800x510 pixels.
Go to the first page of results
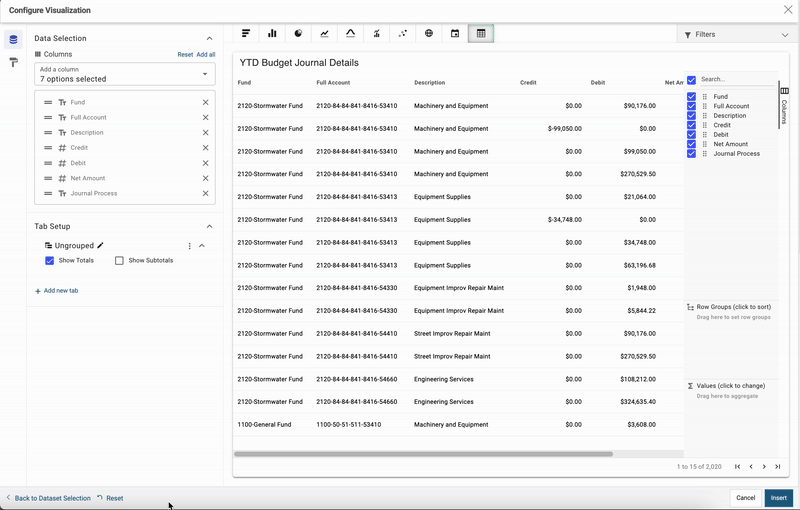737,467
